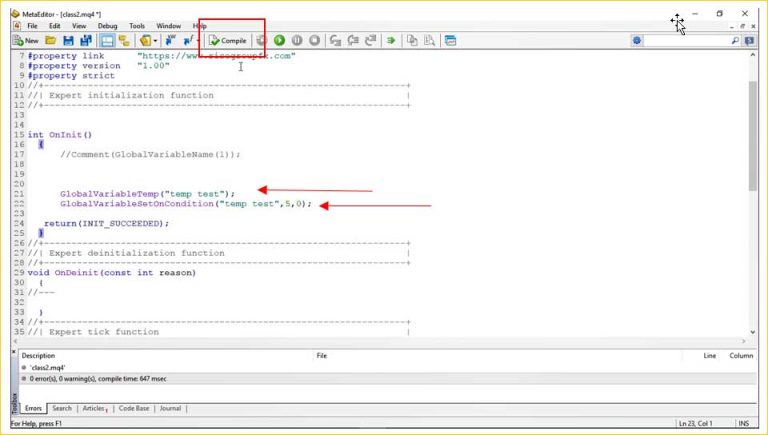Open the Window menu
This screenshot has height=435, width=768.
[x=168, y=26]
